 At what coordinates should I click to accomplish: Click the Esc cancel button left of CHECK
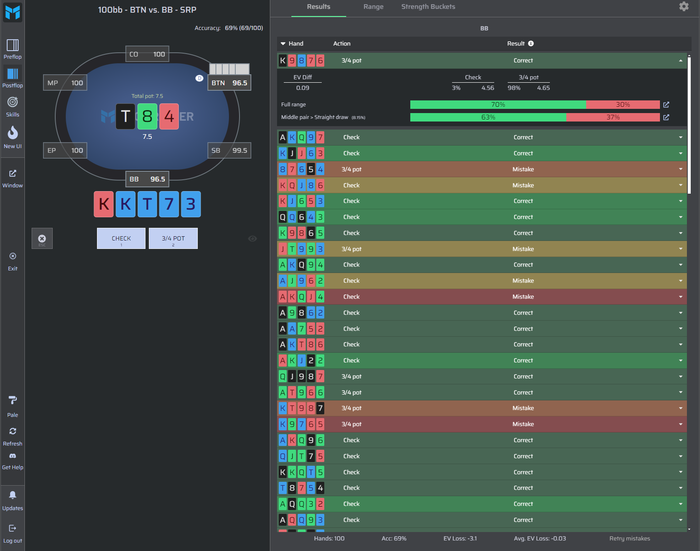pyautogui.click(x=42, y=238)
